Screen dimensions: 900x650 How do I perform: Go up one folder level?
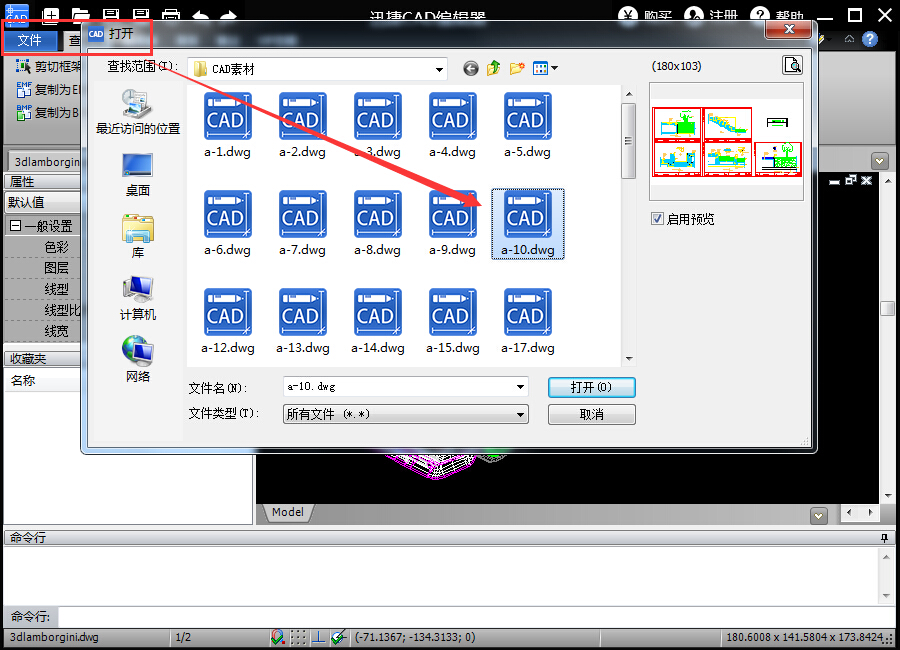[x=494, y=69]
